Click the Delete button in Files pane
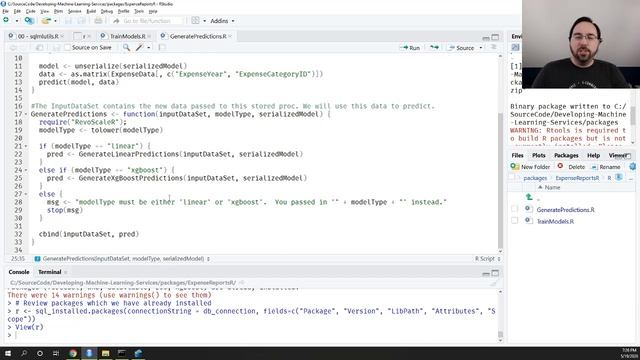 [571, 167]
